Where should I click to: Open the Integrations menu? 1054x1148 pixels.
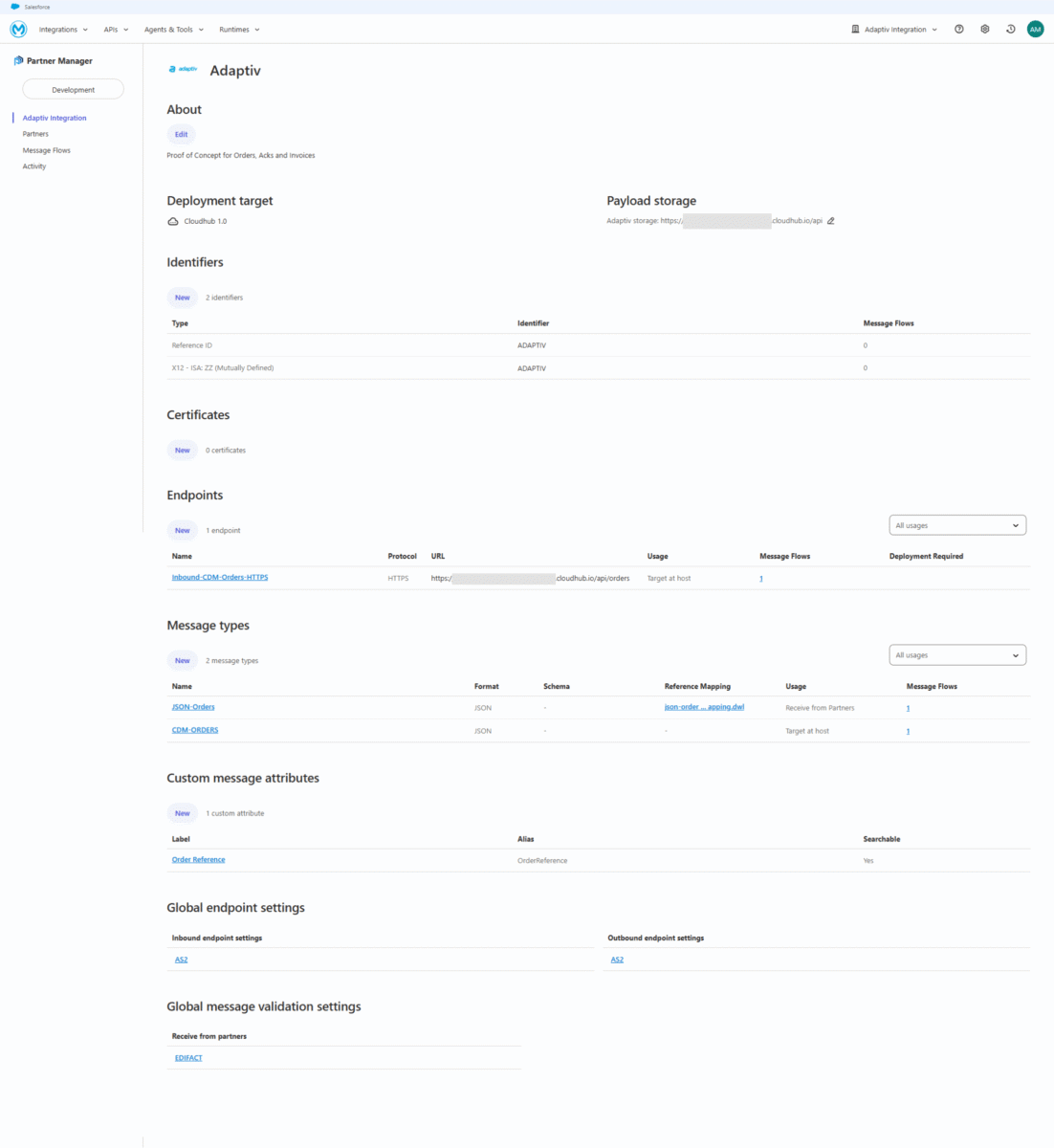coord(60,29)
